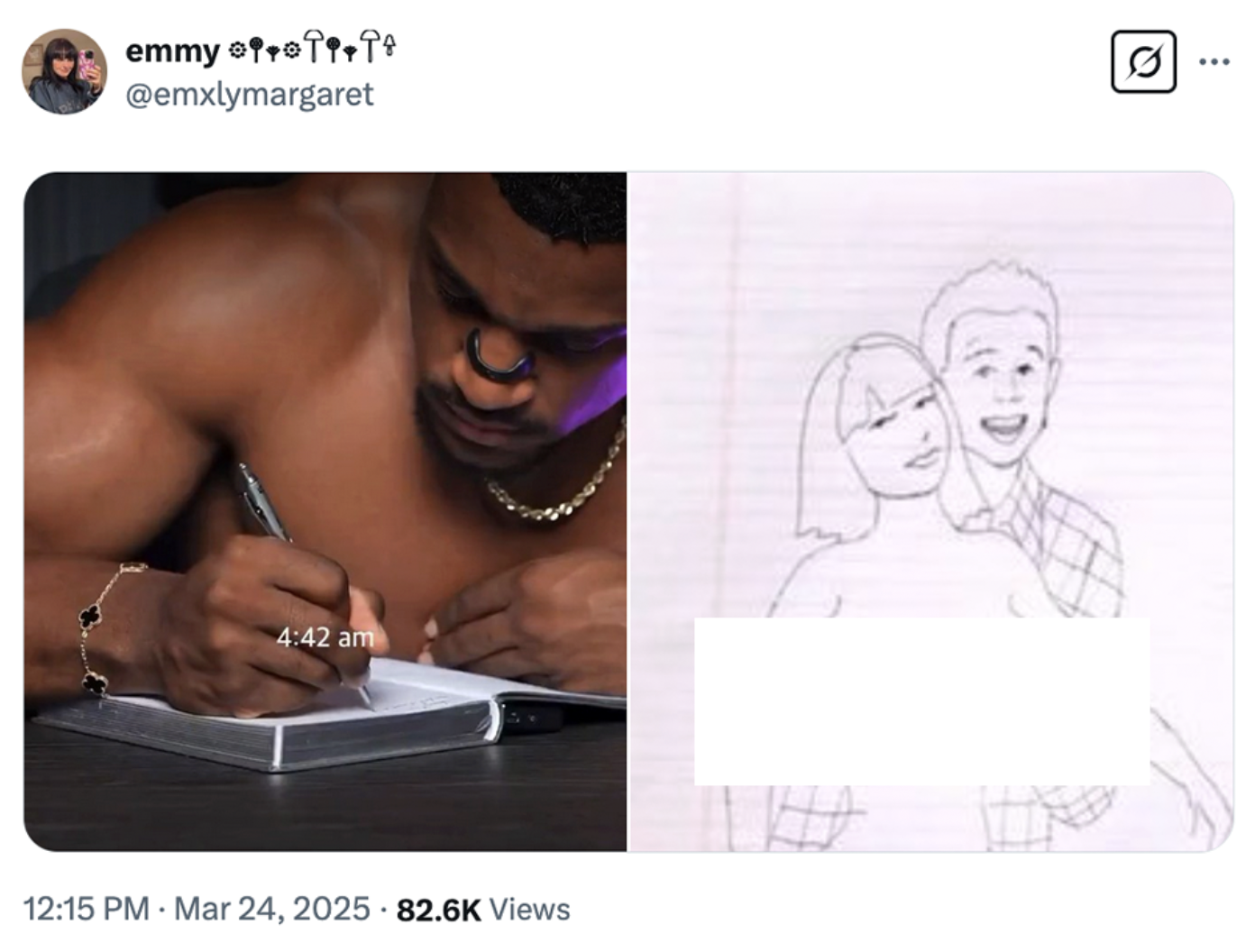Open the display name "emmy"
The width and height of the screenshot is (1255, 952).
pos(172,50)
